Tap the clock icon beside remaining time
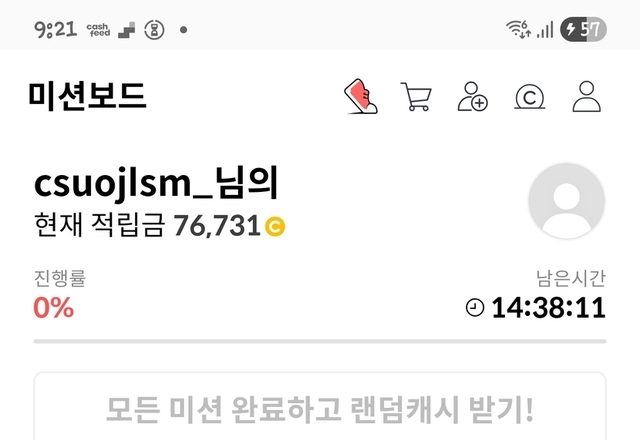The width and height of the screenshot is (640, 440). 475,307
